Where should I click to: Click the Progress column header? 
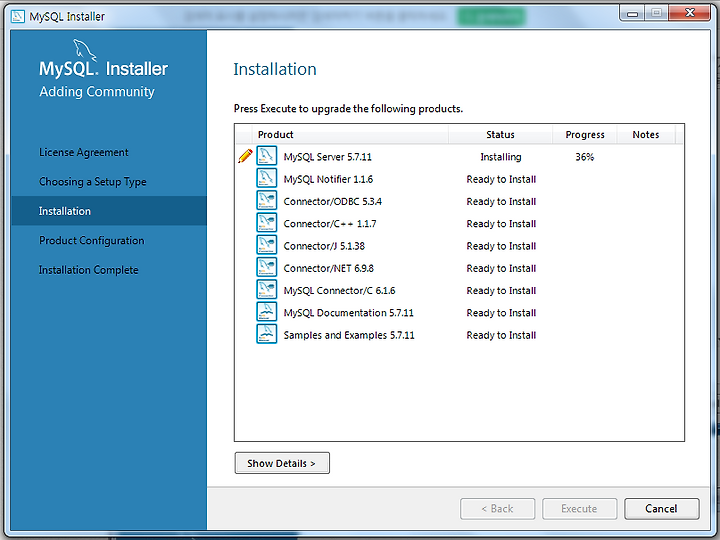click(585, 135)
